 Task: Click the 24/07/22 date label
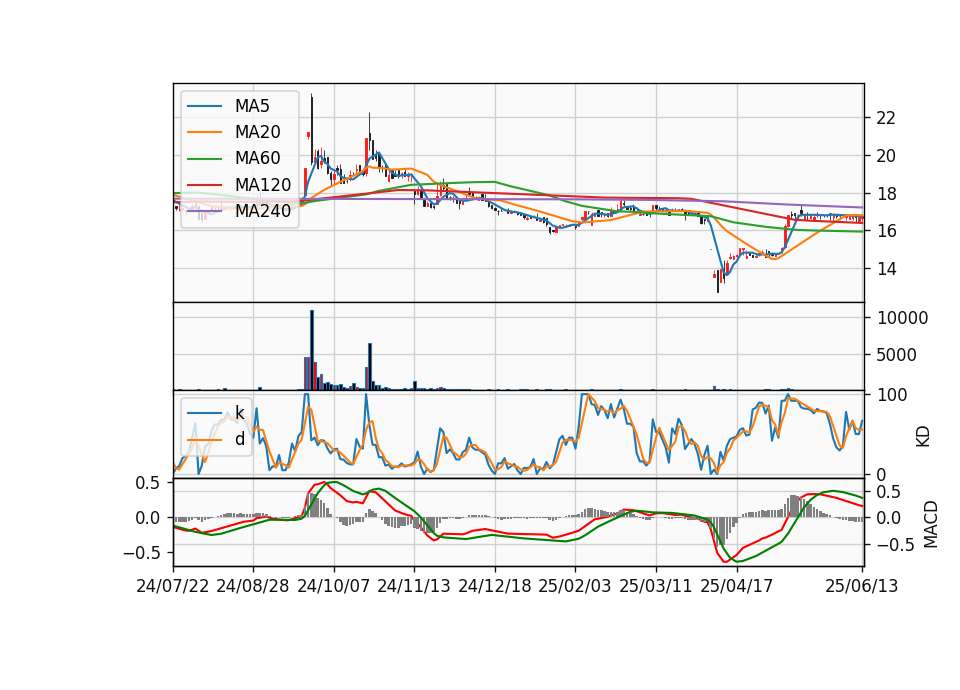[173, 586]
